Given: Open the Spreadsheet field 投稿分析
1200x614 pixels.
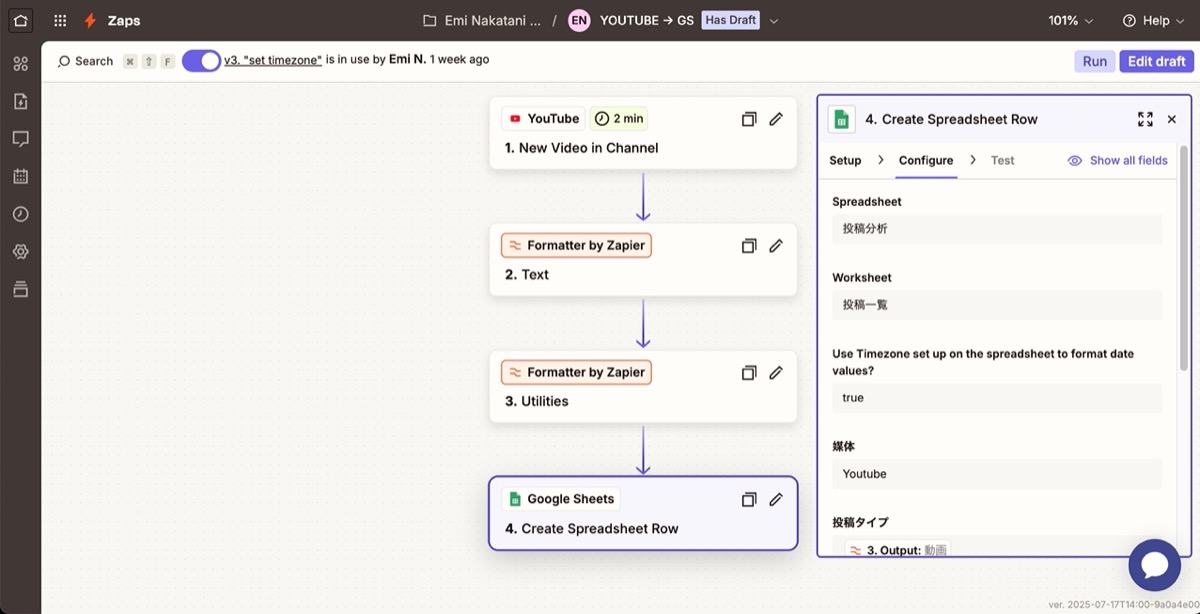Looking at the screenshot, I should (x=997, y=228).
